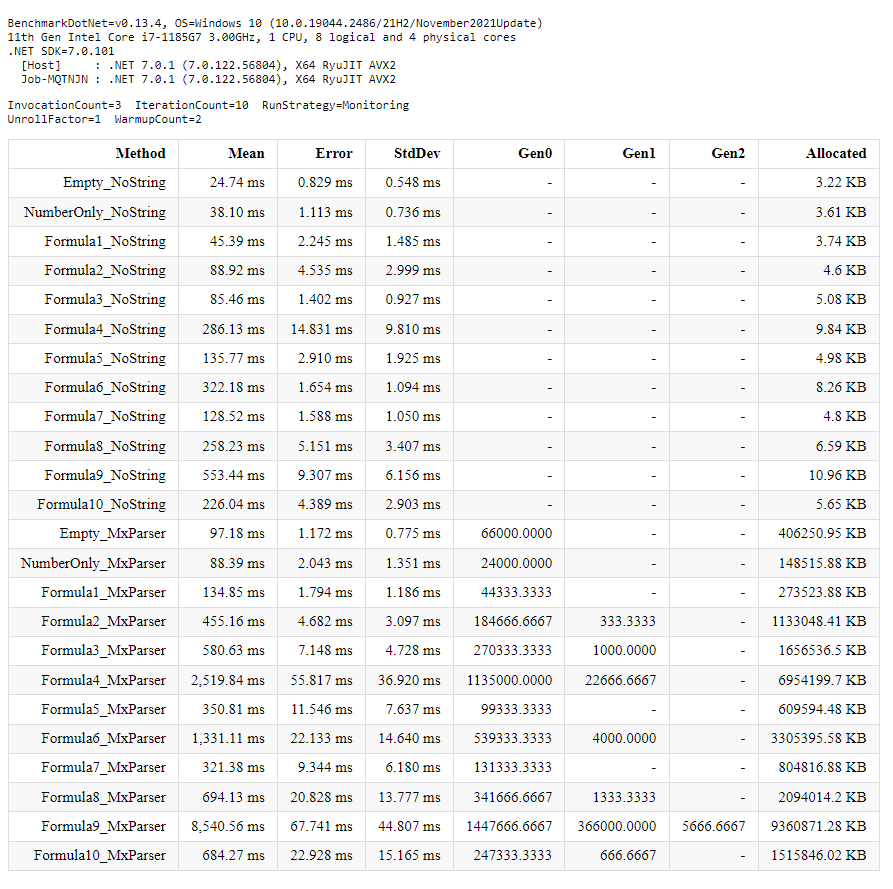The width and height of the screenshot is (893, 889).
Task: Select the NumberOnly_MxParser method cell
Action: [x=93, y=563]
